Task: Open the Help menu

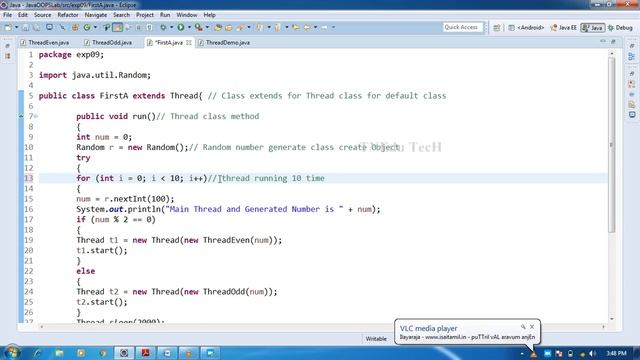Action: [209, 15]
